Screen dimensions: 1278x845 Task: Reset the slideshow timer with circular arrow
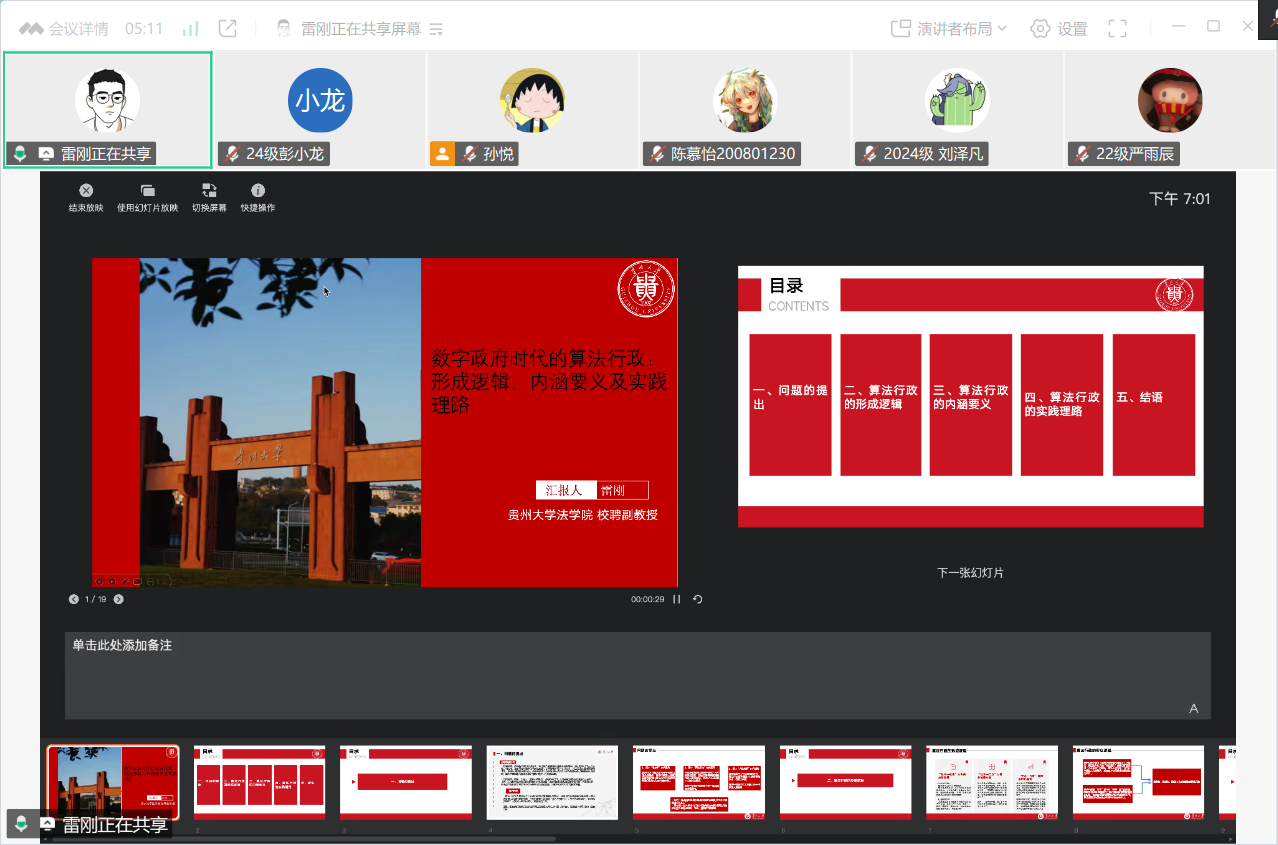(698, 600)
